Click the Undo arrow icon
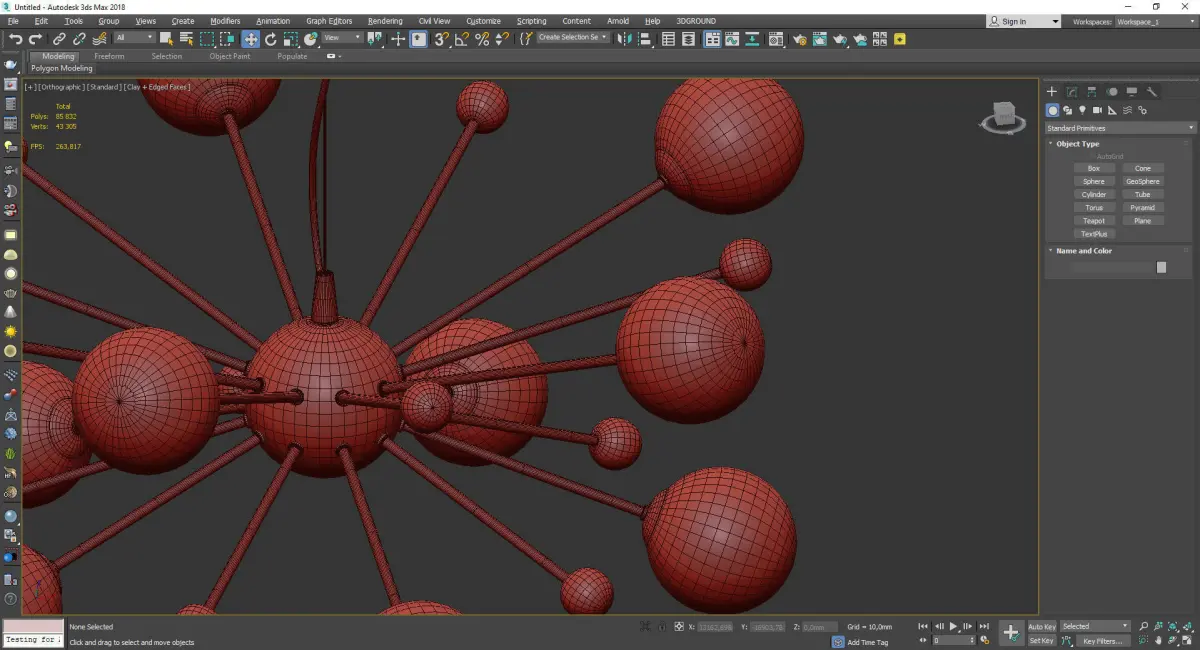Screen dimensions: 1200x650 point(15,39)
